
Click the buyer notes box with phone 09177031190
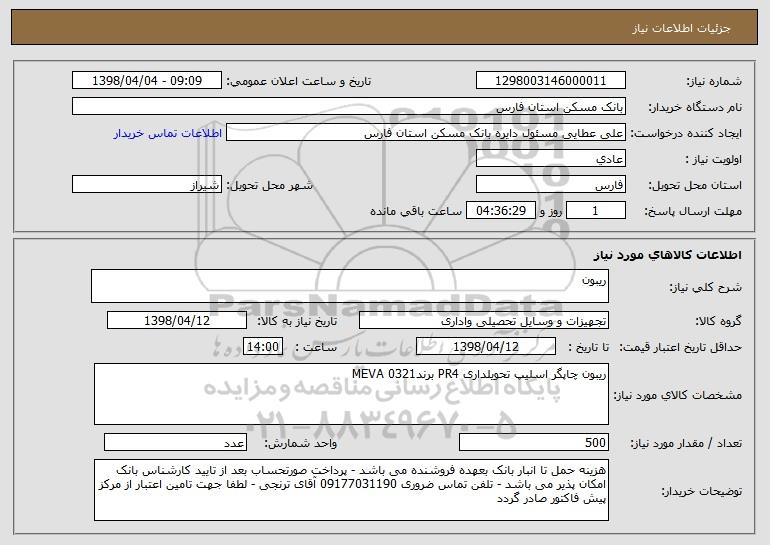[351, 490]
